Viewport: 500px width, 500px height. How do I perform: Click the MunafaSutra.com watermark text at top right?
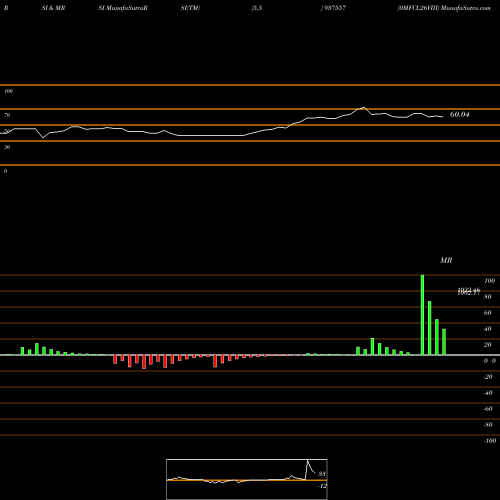[465, 8]
